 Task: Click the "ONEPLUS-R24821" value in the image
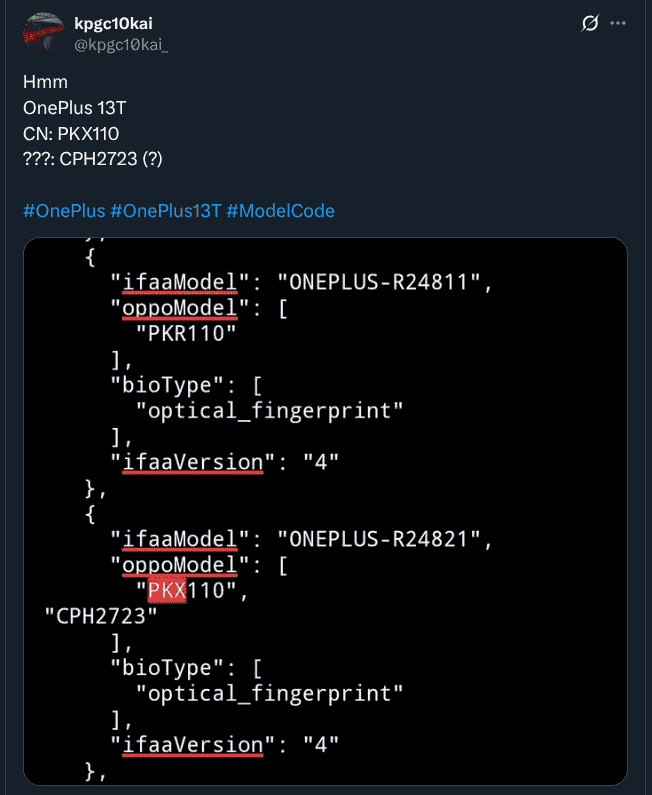point(384,540)
